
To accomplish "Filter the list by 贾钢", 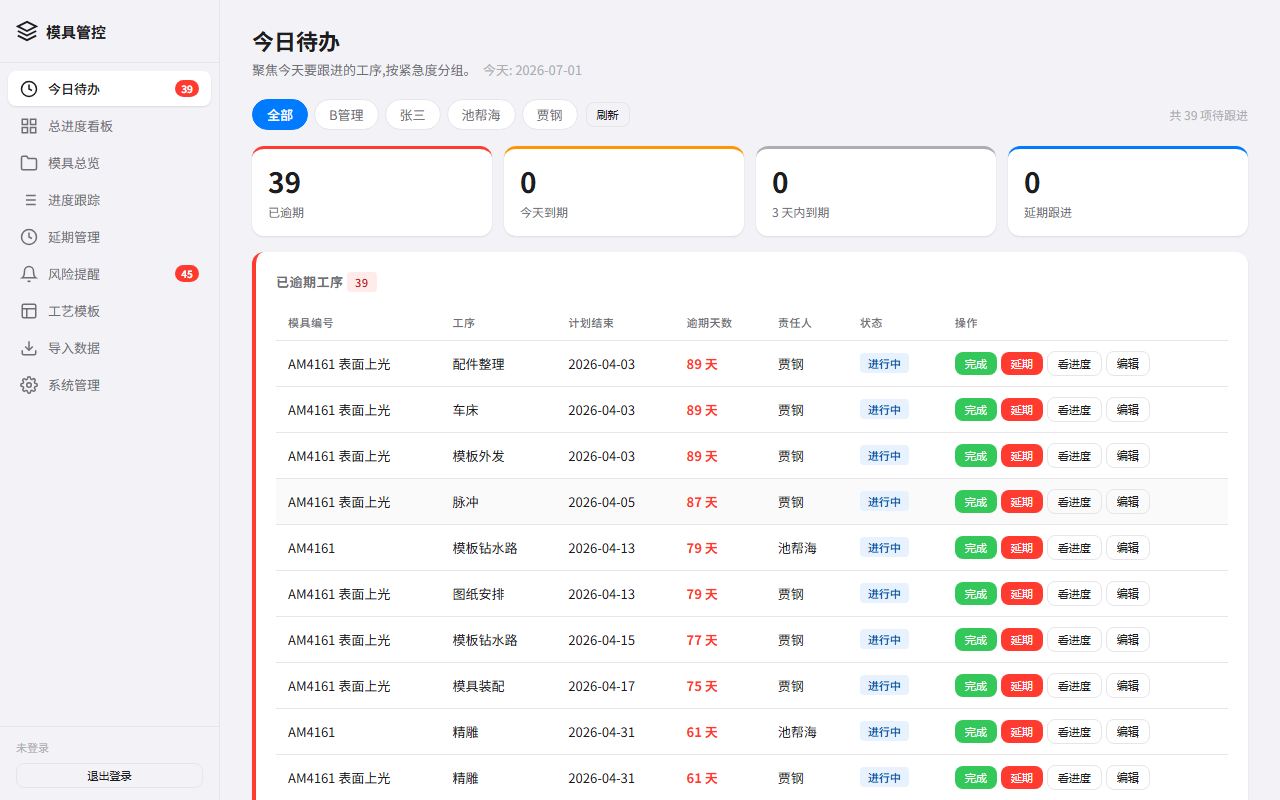I will coord(549,115).
